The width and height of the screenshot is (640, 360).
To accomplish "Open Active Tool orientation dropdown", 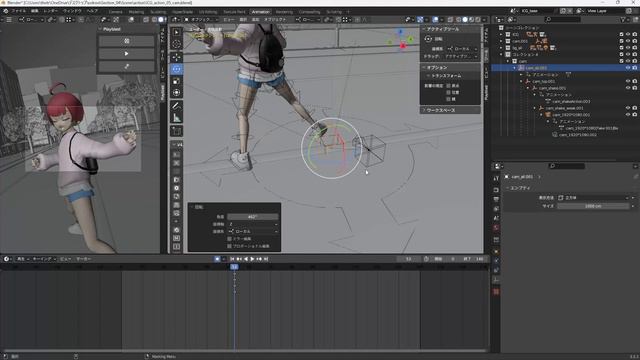I will tap(462, 49).
